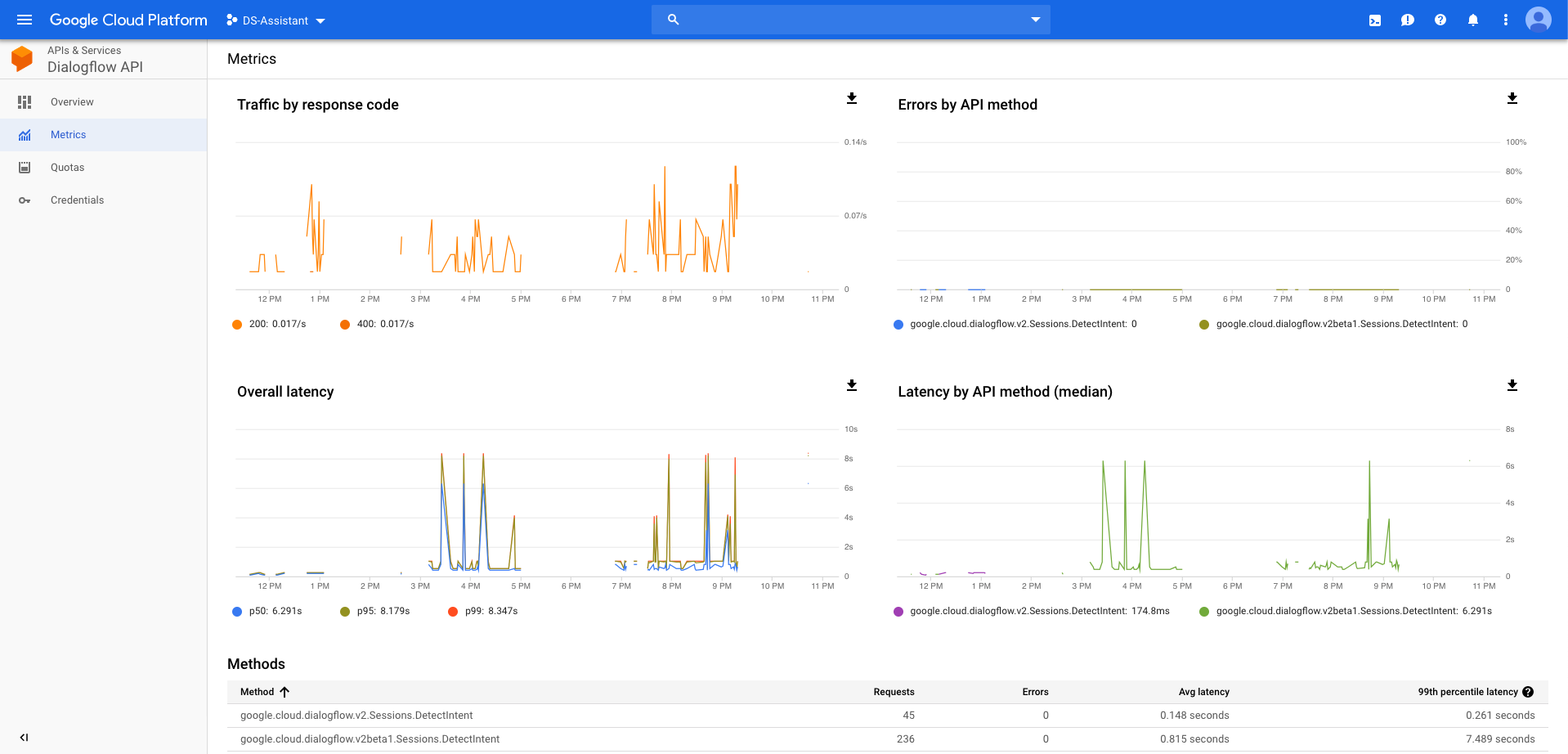Open Credentials in sidebar
This screenshot has width=1568, height=754.
click(104, 200)
